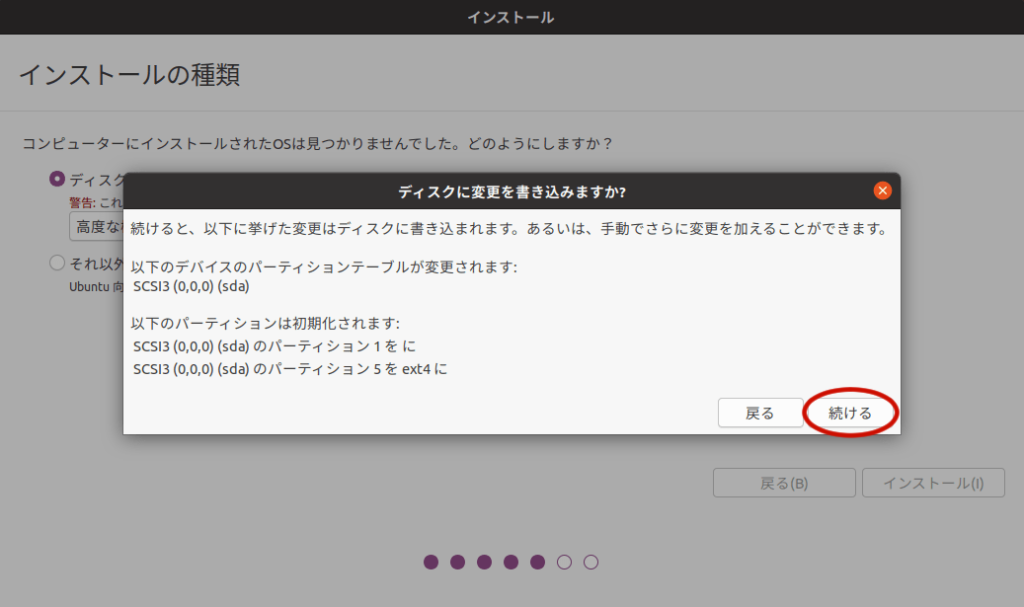This screenshot has width=1024, height=607.
Task: Select the それ以外 radio option
Action: (56, 264)
